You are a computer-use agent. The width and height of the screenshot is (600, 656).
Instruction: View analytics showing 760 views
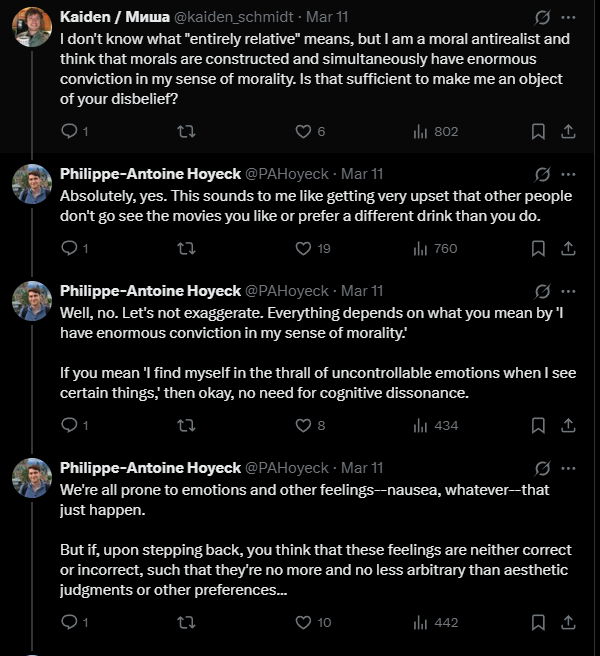coord(435,249)
